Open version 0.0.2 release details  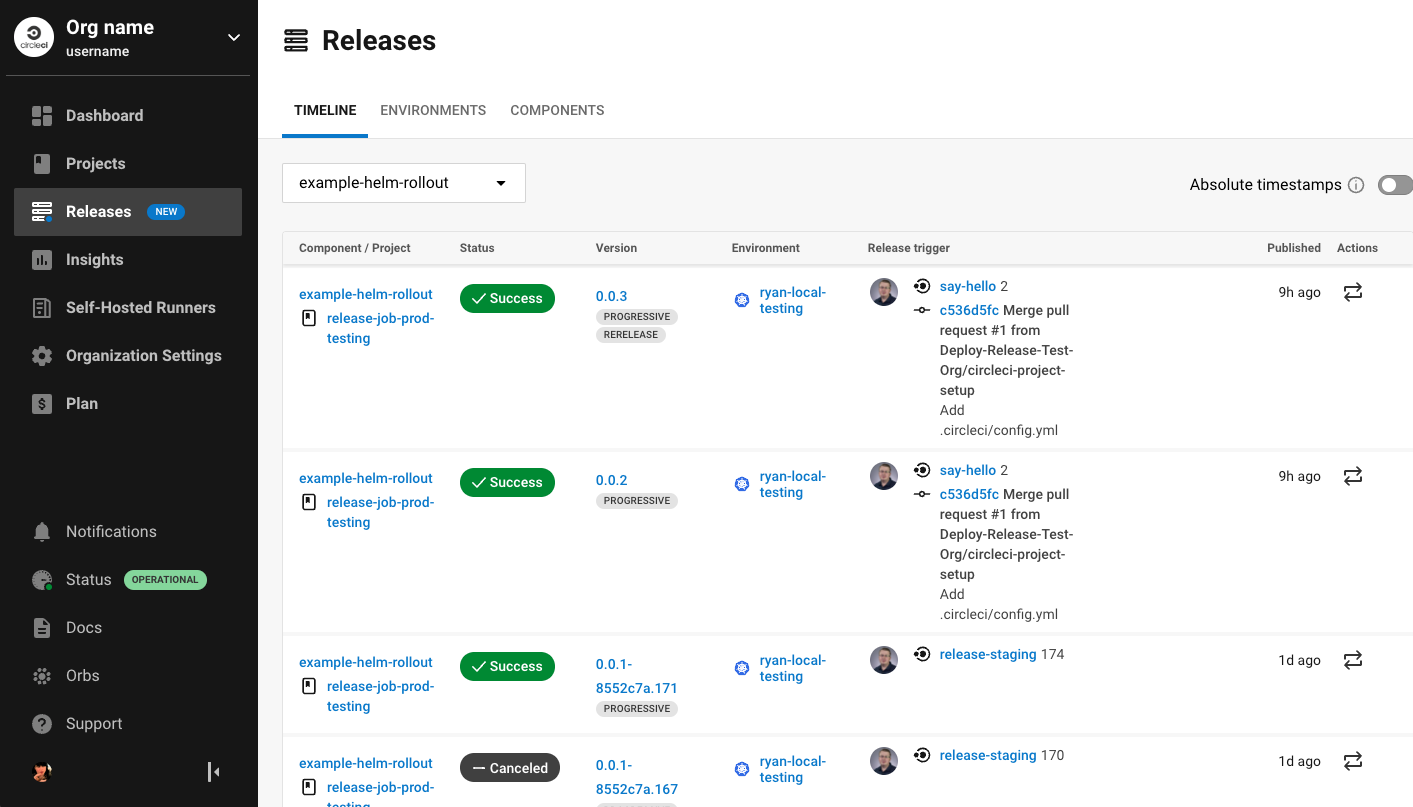(x=610, y=480)
